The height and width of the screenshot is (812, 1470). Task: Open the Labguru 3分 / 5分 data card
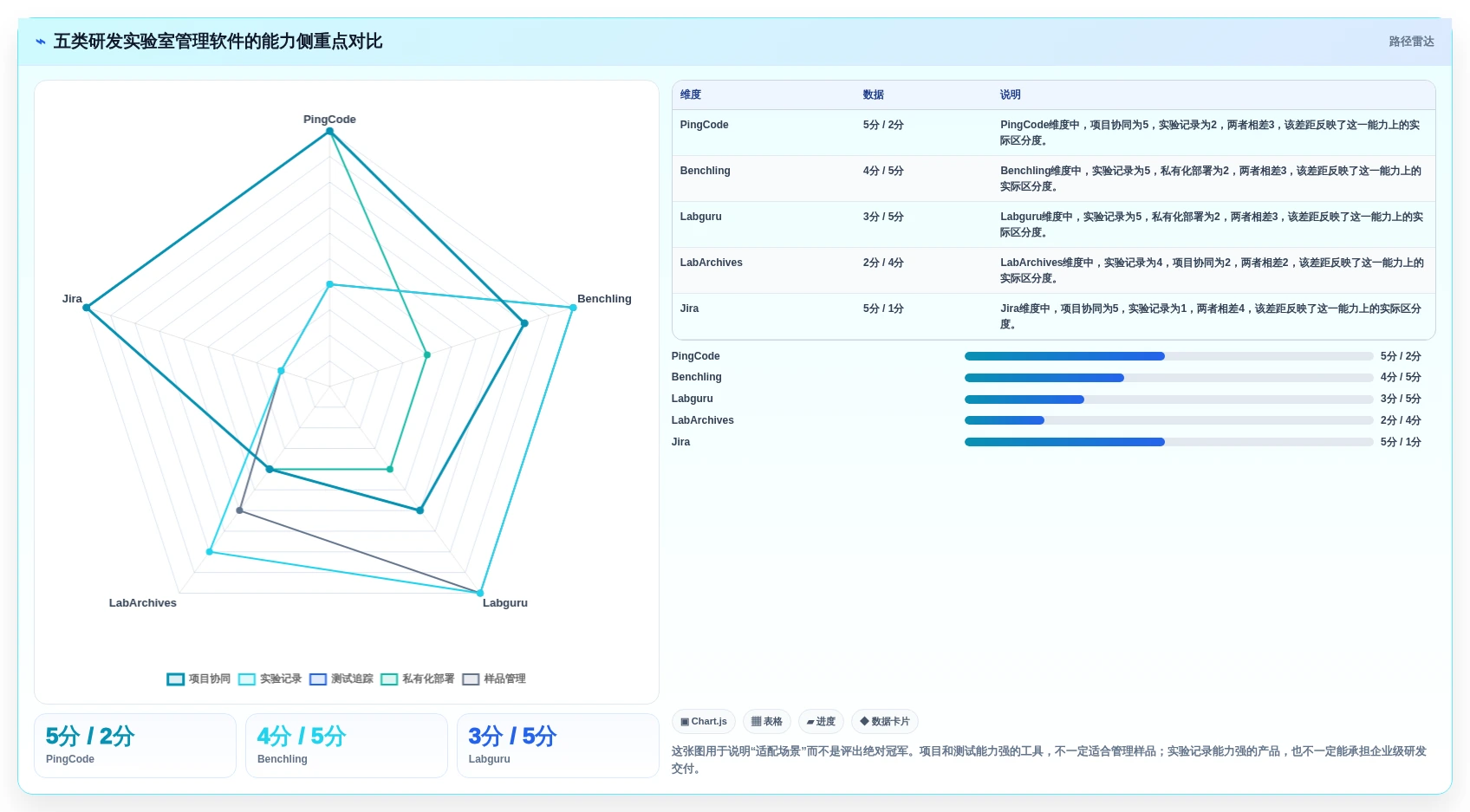tap(558, 745)
